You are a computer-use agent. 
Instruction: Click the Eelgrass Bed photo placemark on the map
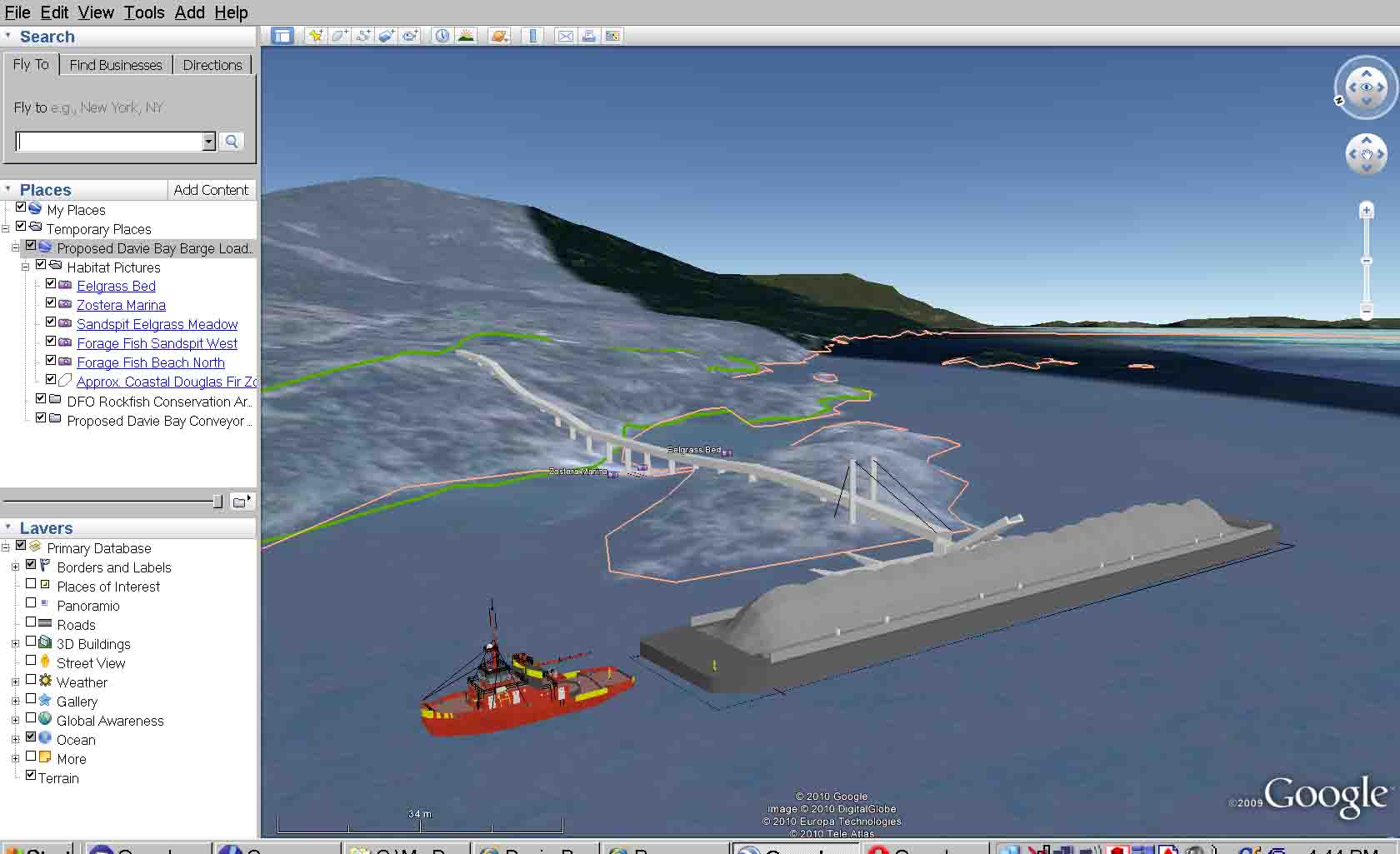coord(727,452)
